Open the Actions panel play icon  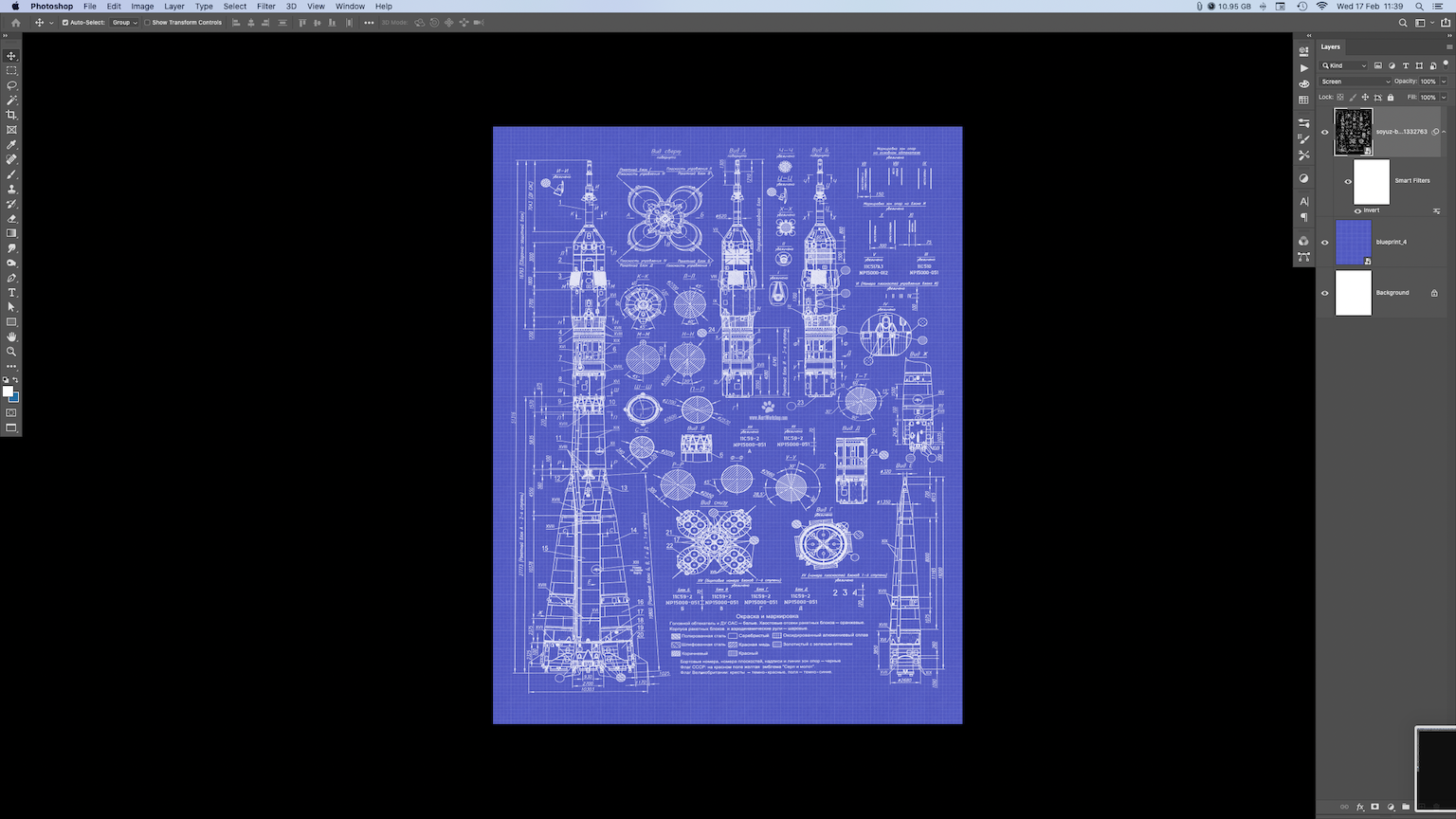pos(1303,68)
